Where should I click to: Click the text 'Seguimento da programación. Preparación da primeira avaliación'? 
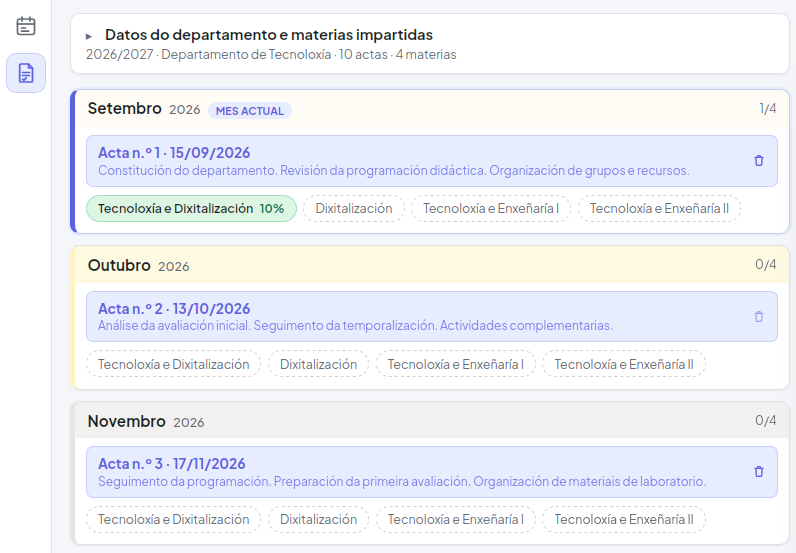click(284, 481)
